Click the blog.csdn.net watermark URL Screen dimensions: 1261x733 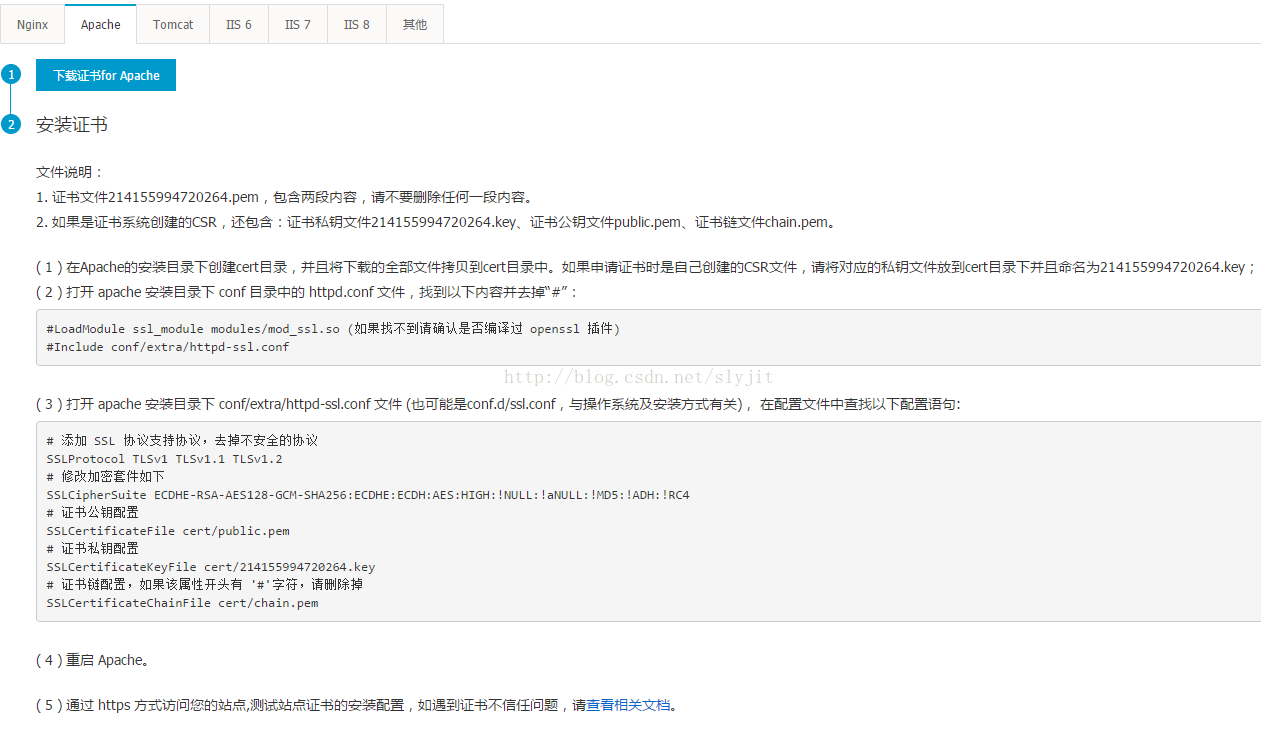click(638, 377)
